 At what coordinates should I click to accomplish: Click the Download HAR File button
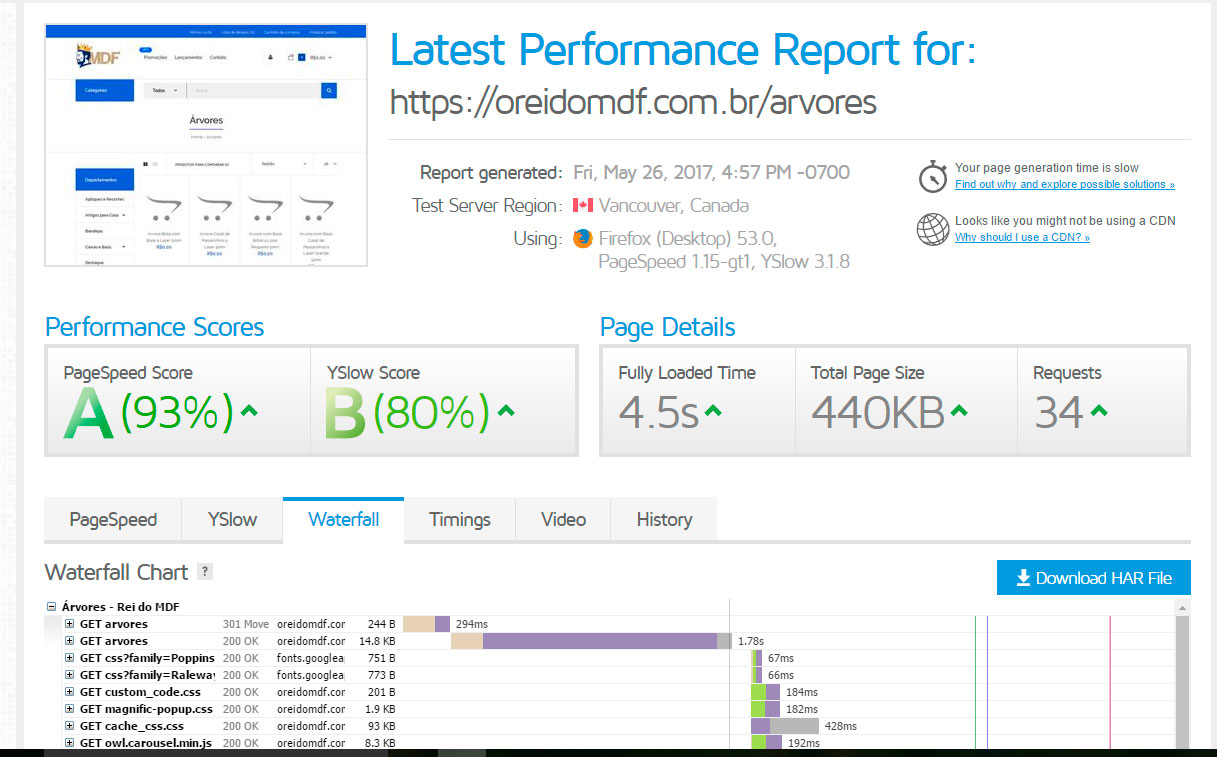tap(1094, 578)
